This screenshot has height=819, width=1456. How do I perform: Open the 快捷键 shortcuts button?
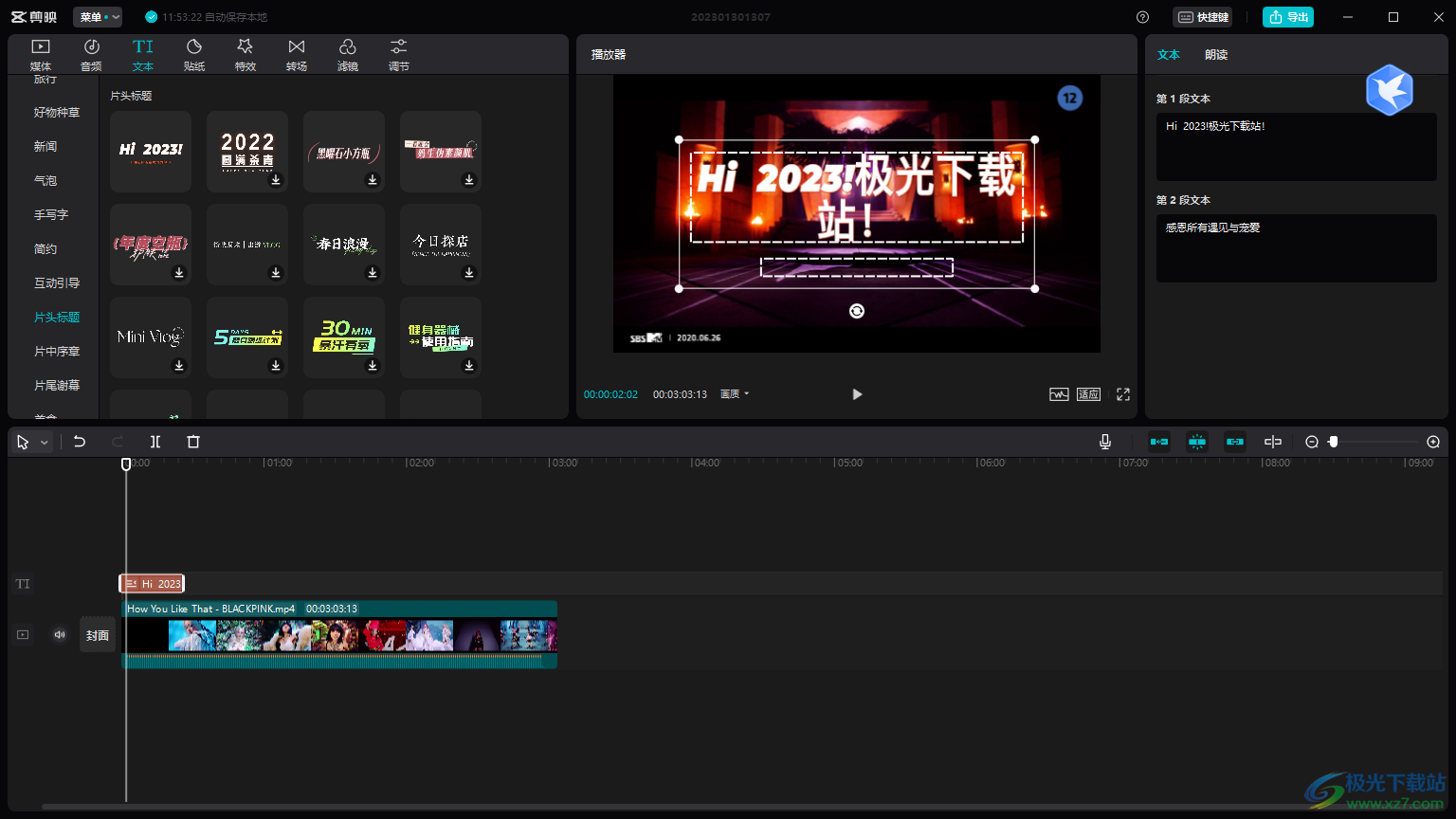click(x=1203, y=17)
